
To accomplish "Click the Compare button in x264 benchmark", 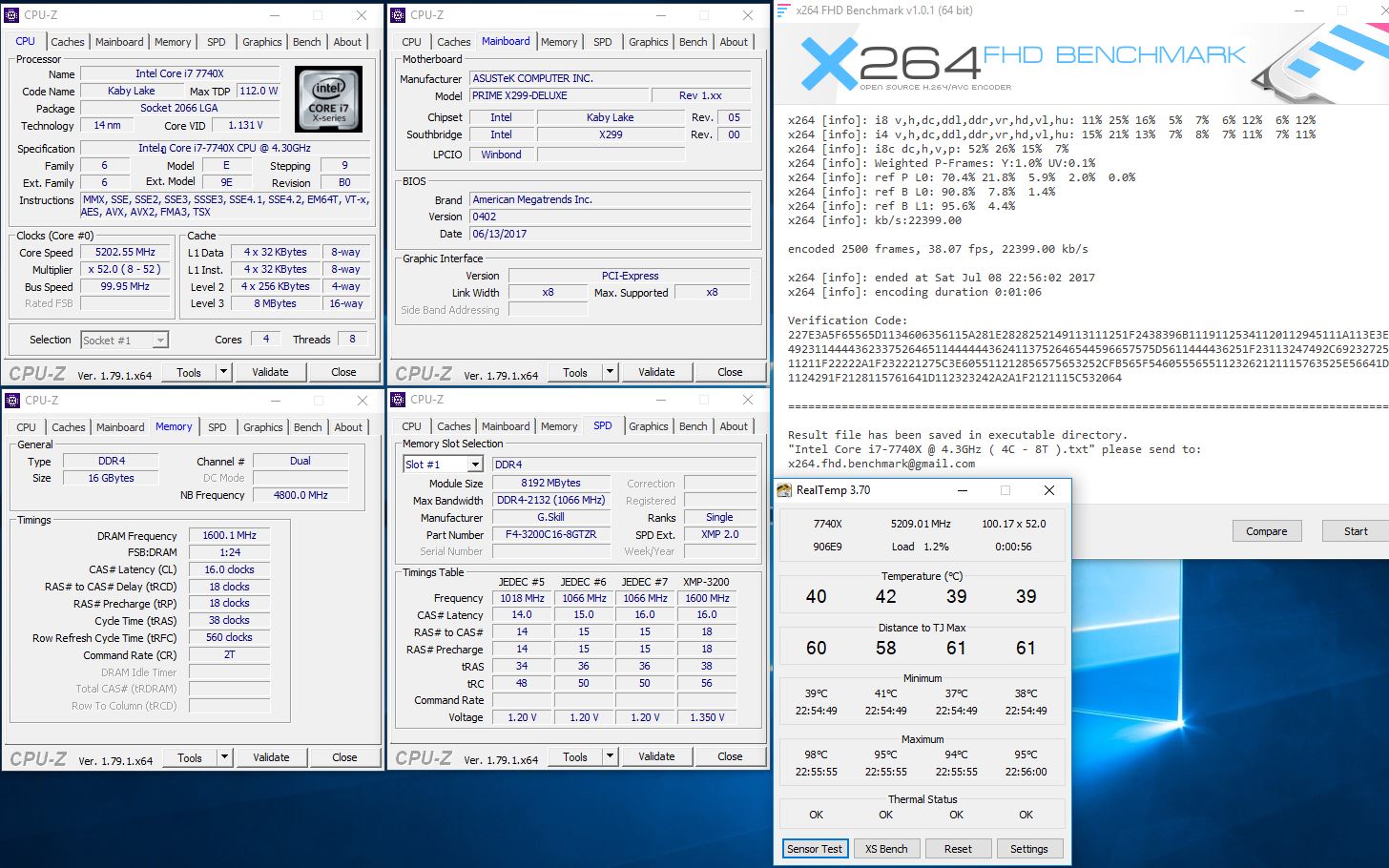I will tap(1266, 531).
